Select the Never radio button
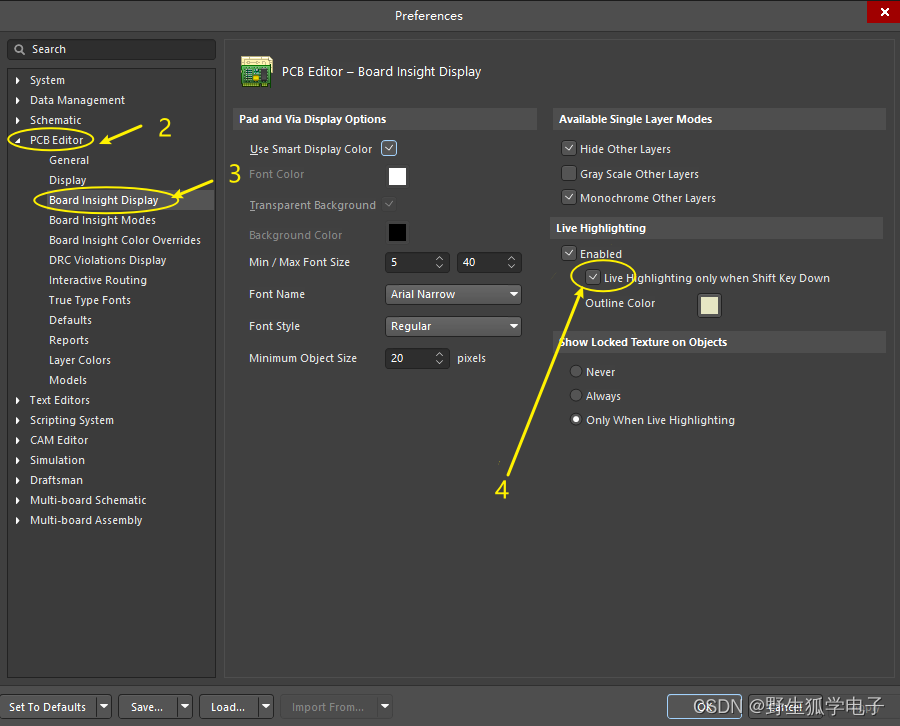This screenshot has height=726, width=900. [576, 371]
